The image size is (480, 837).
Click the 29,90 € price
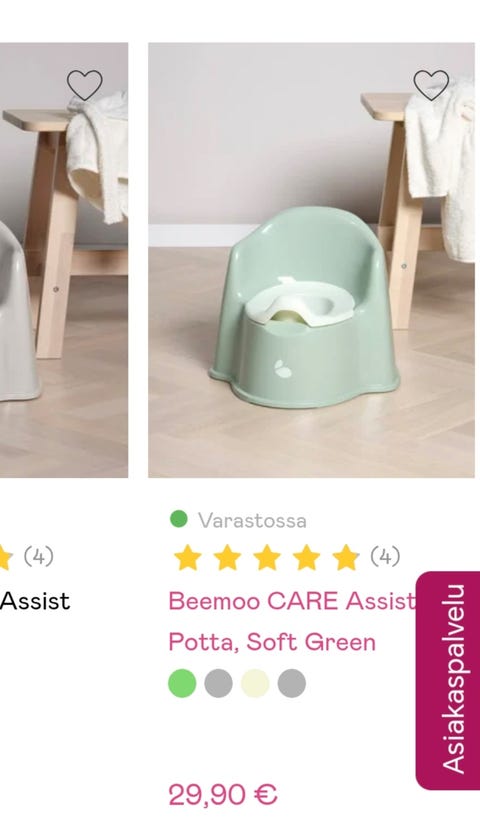click(x=223, y=795)
